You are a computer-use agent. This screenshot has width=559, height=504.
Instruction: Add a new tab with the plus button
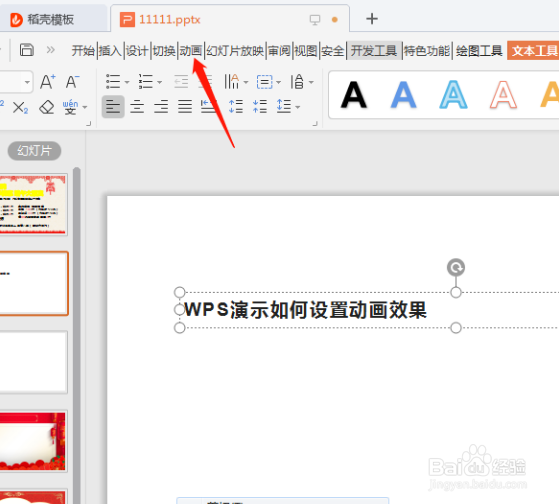(372, 19)
